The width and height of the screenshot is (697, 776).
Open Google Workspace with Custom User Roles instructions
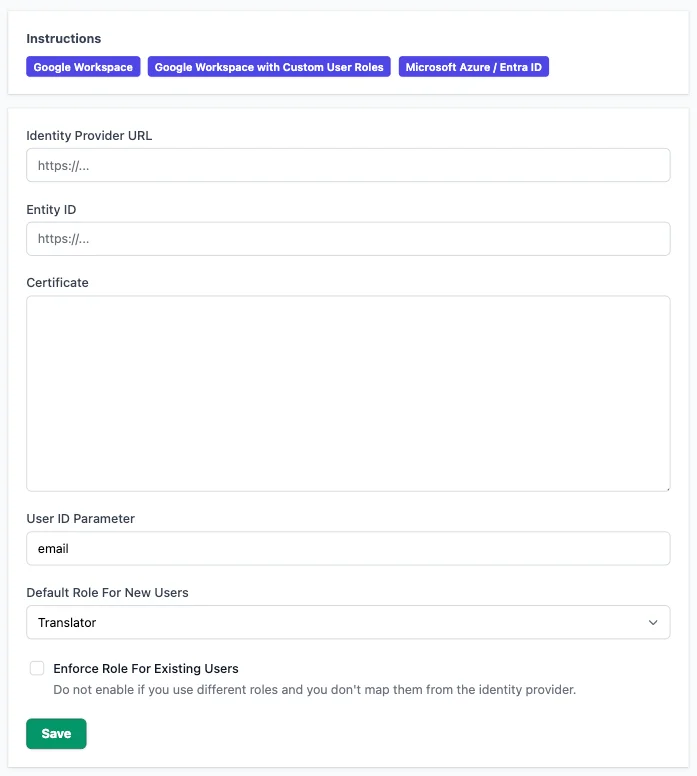tap(269, 67)
